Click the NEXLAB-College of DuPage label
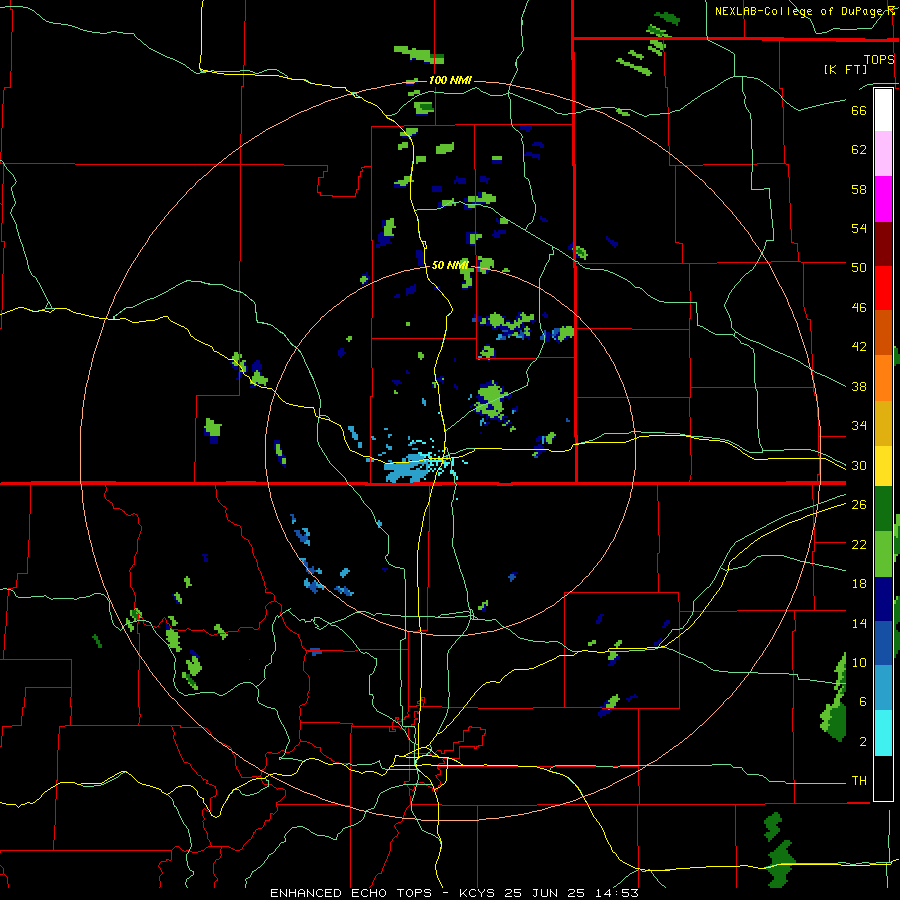900x900 pixels. 805,11
